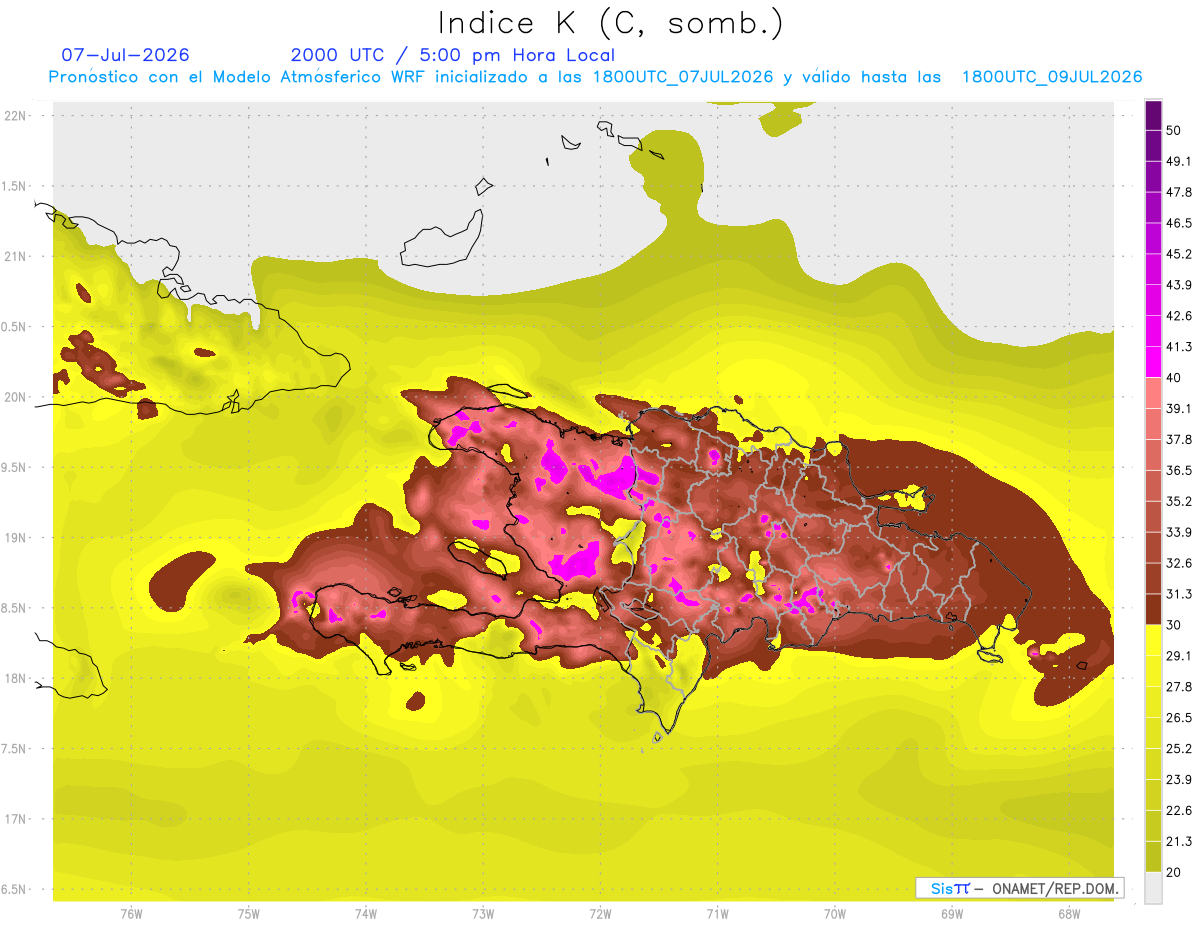Click the legend value '40'

[x=1174, y=378]
